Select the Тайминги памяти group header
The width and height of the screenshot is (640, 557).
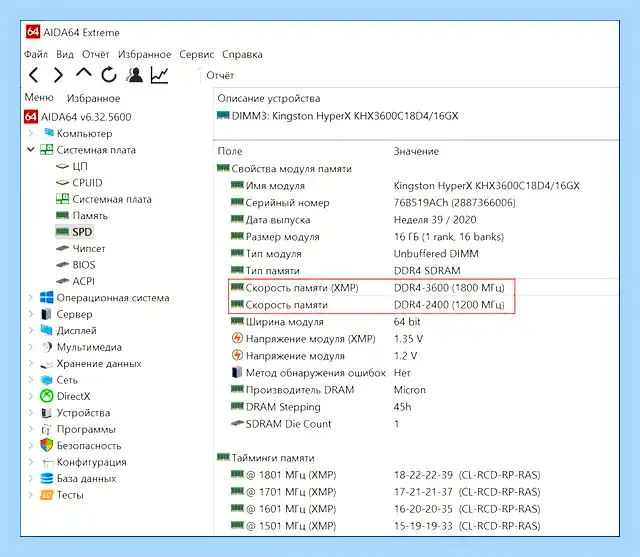pyautogui.click(x=266, y=458)
